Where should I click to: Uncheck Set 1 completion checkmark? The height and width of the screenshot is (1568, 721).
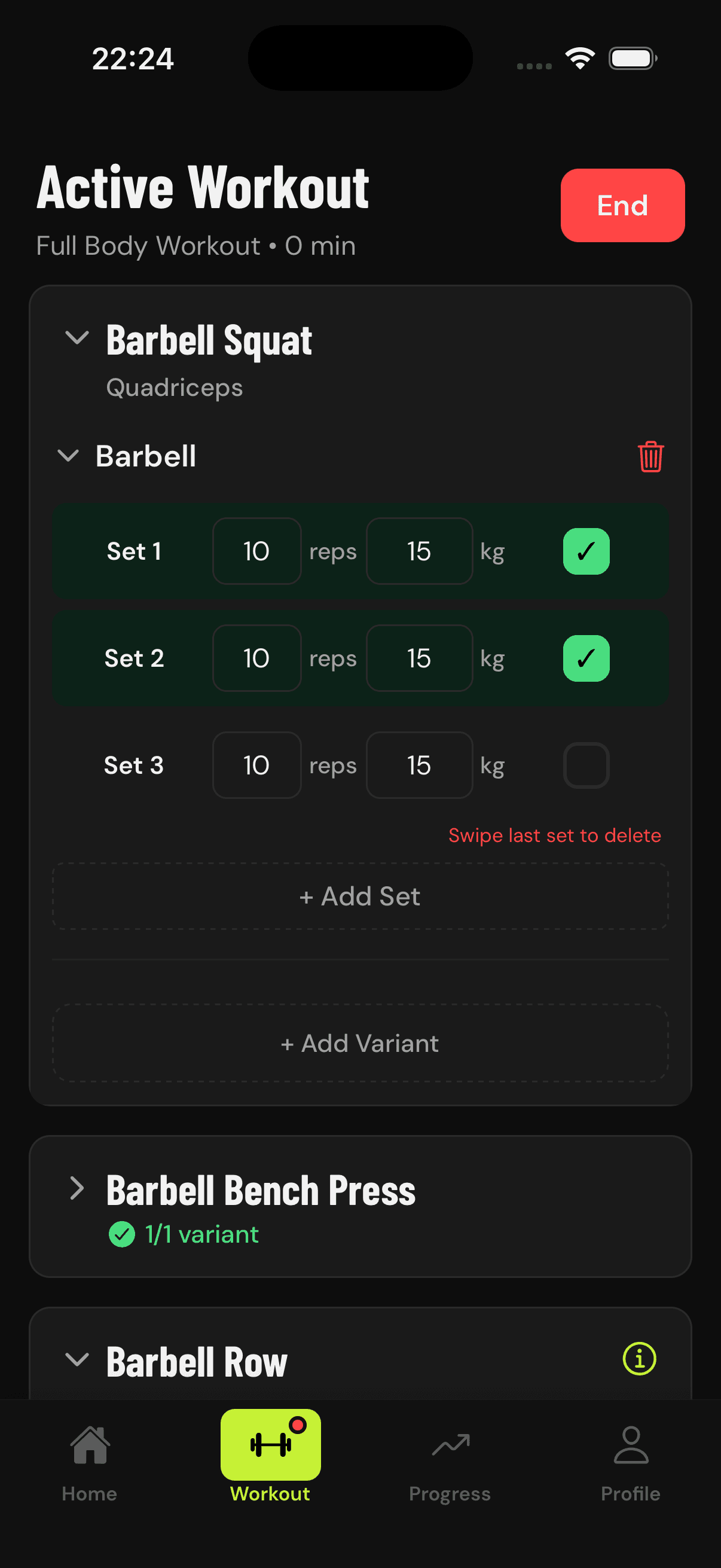point(586,551)
